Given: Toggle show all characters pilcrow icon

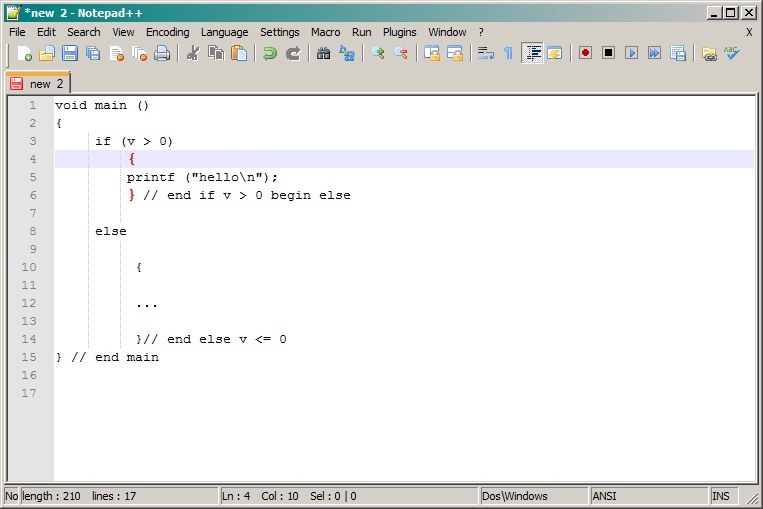Looking at the screenshot, I should 509,53.
